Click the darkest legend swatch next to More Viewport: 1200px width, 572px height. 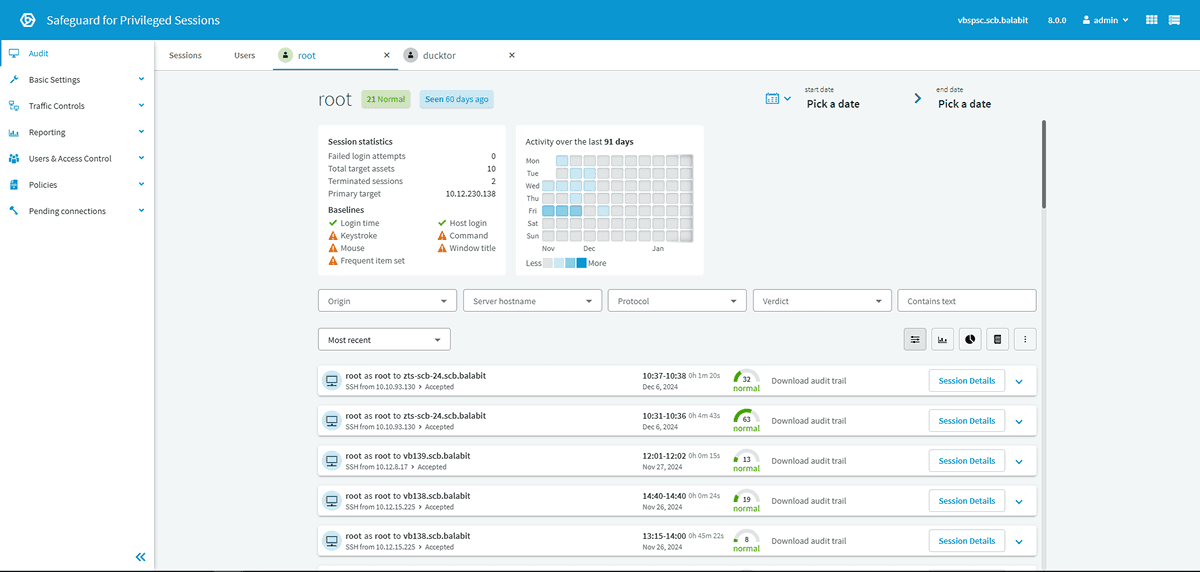tap(581, 263)
